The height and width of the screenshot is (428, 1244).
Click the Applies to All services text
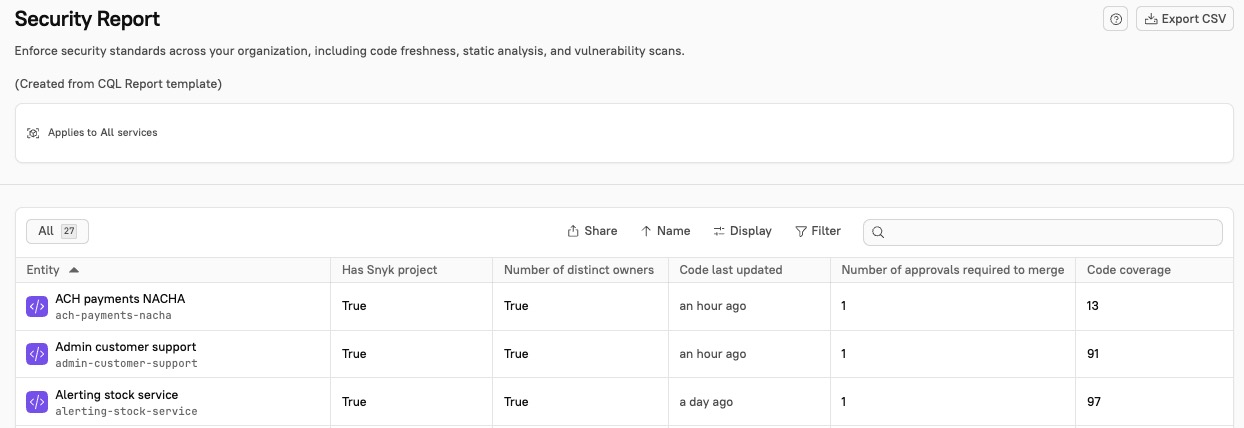pos(103,133)
